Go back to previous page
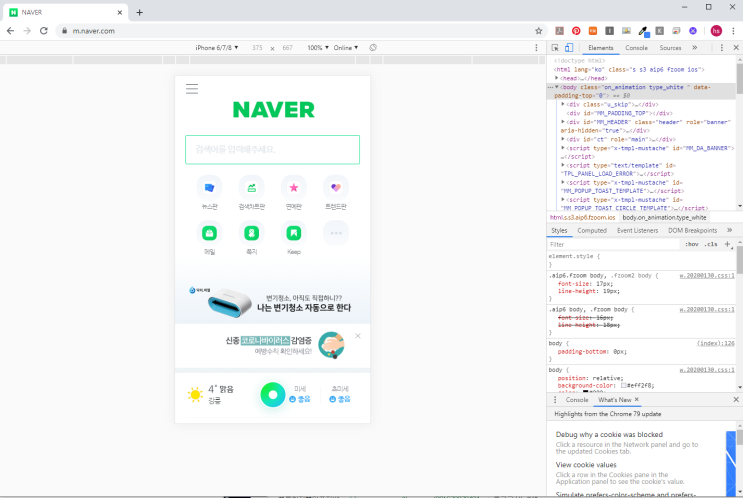This screenshot has height=498, width=743. click(10, 31)
